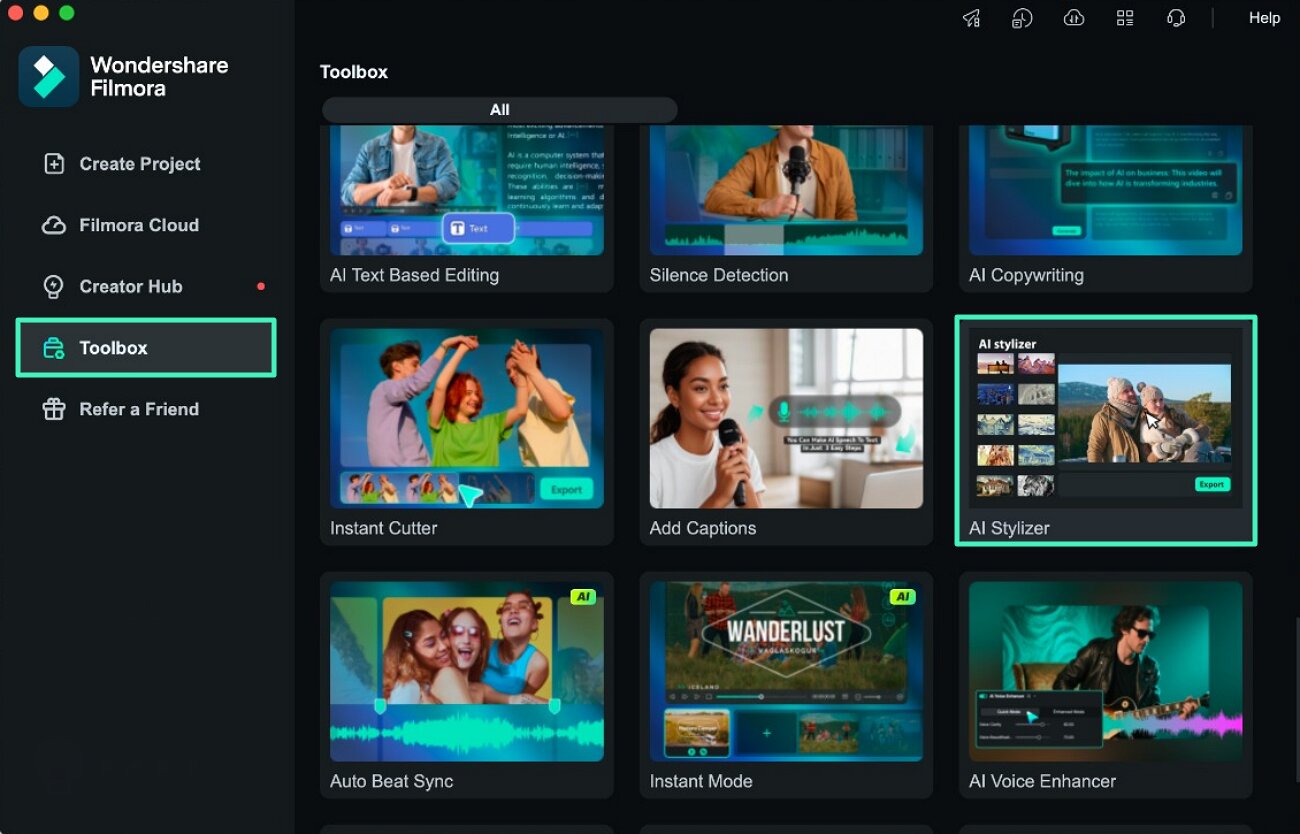This screenshot has width=1300, height=834.
Task: Open the grid apps icon in the top bar
Action: point(1125,18)
